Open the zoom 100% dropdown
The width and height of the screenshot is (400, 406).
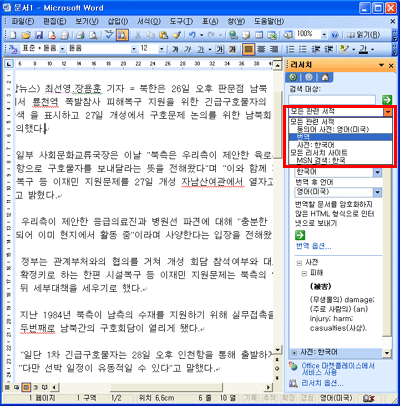point(324,35)
